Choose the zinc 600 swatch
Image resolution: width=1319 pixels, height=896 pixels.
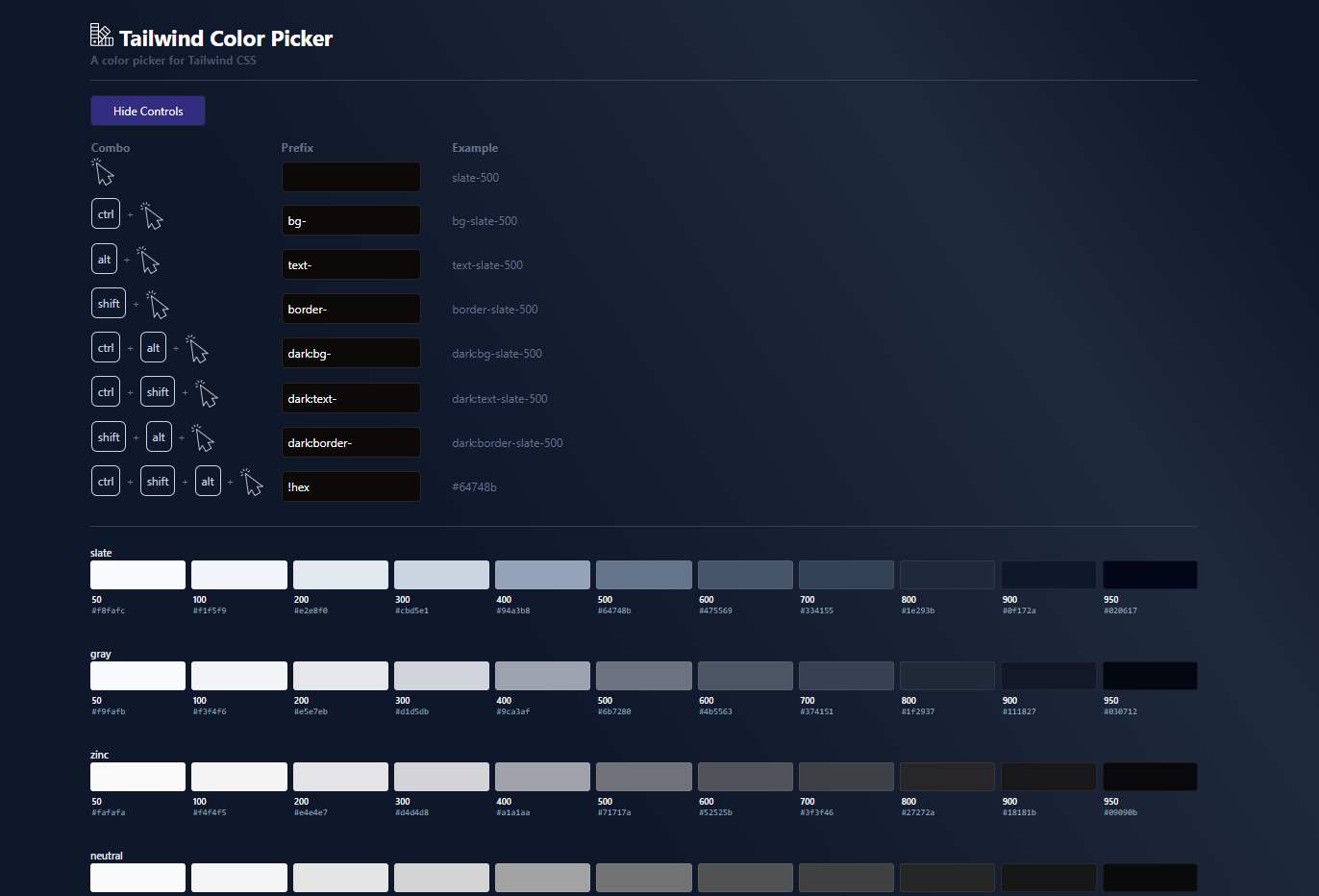point(745,777)
